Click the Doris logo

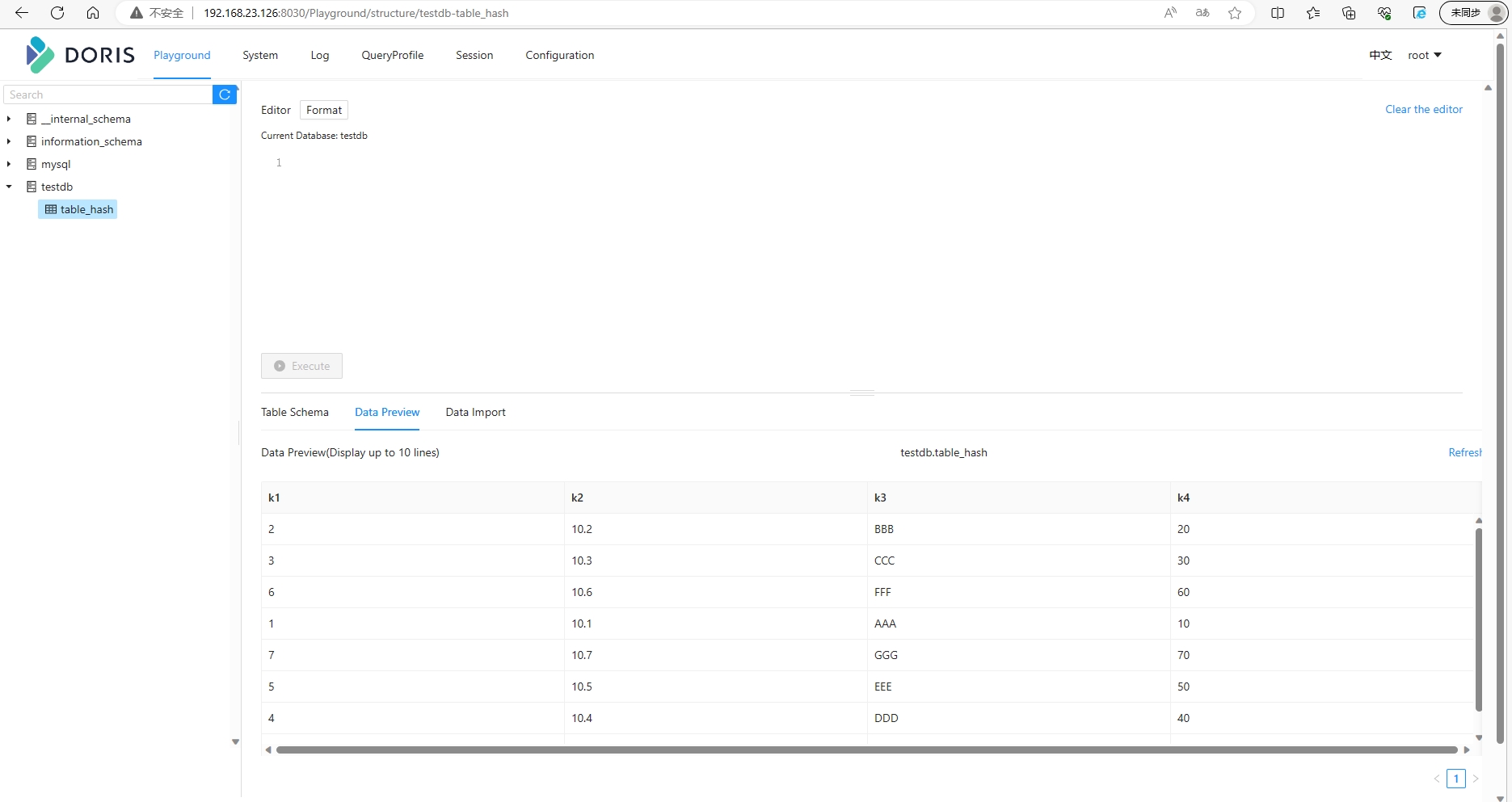[80, 55]
